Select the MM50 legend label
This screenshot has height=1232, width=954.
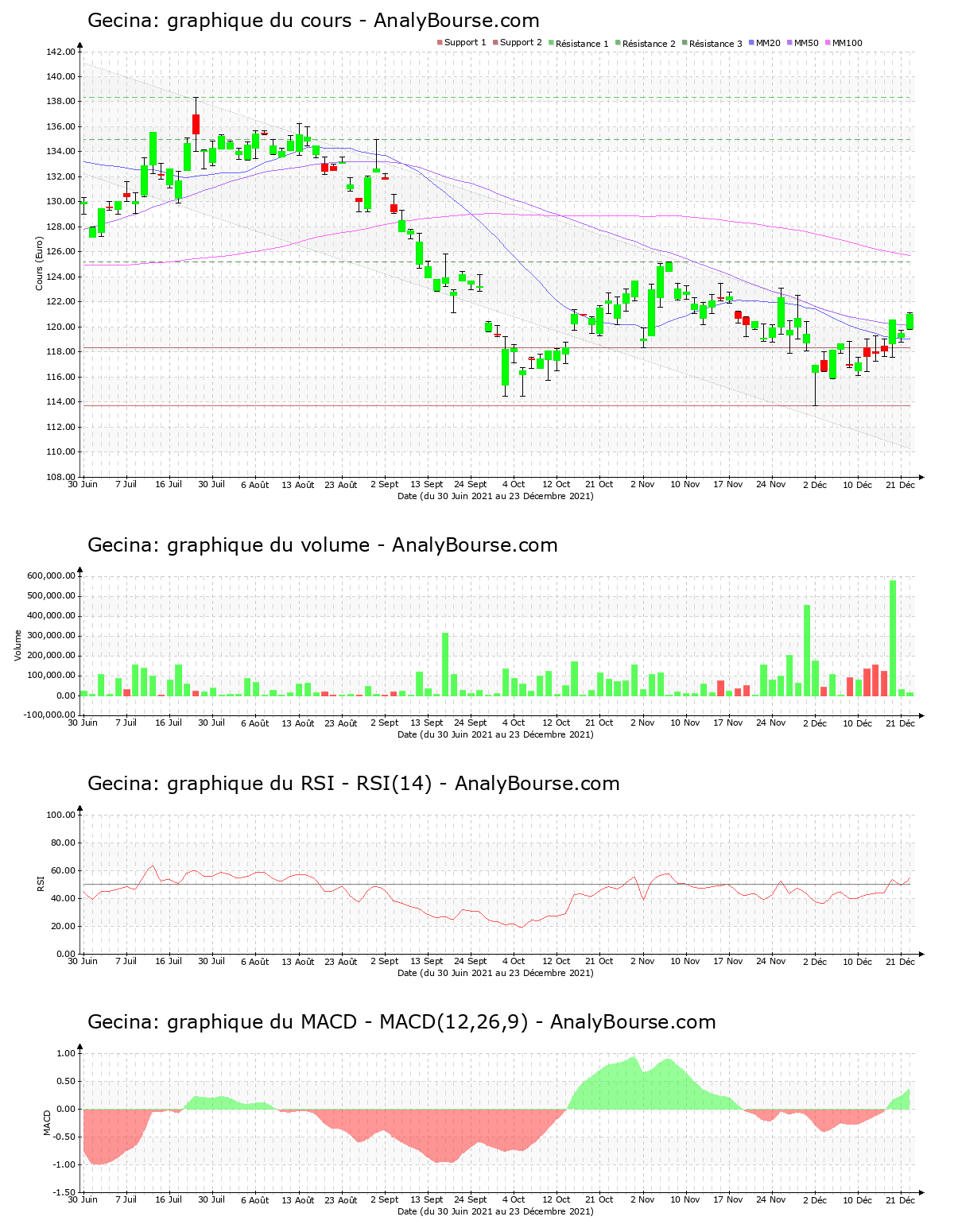[806, 43]
